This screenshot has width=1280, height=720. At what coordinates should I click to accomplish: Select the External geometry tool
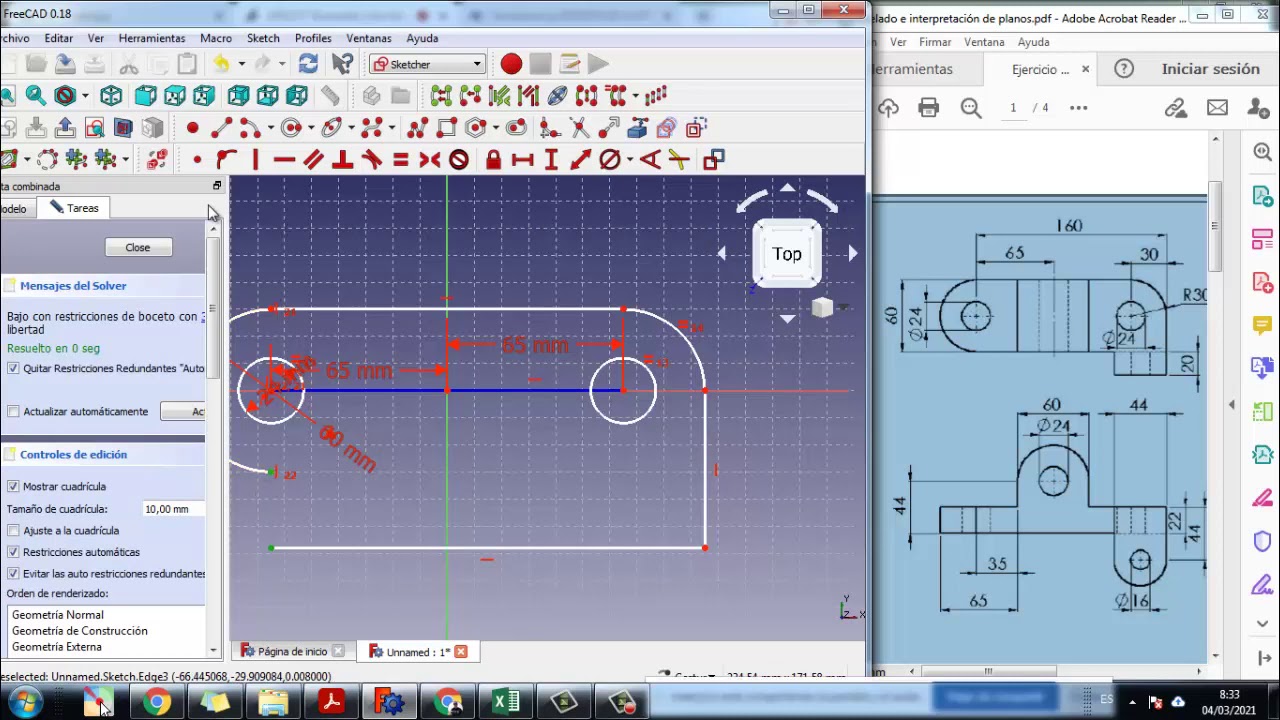[637, 128]
